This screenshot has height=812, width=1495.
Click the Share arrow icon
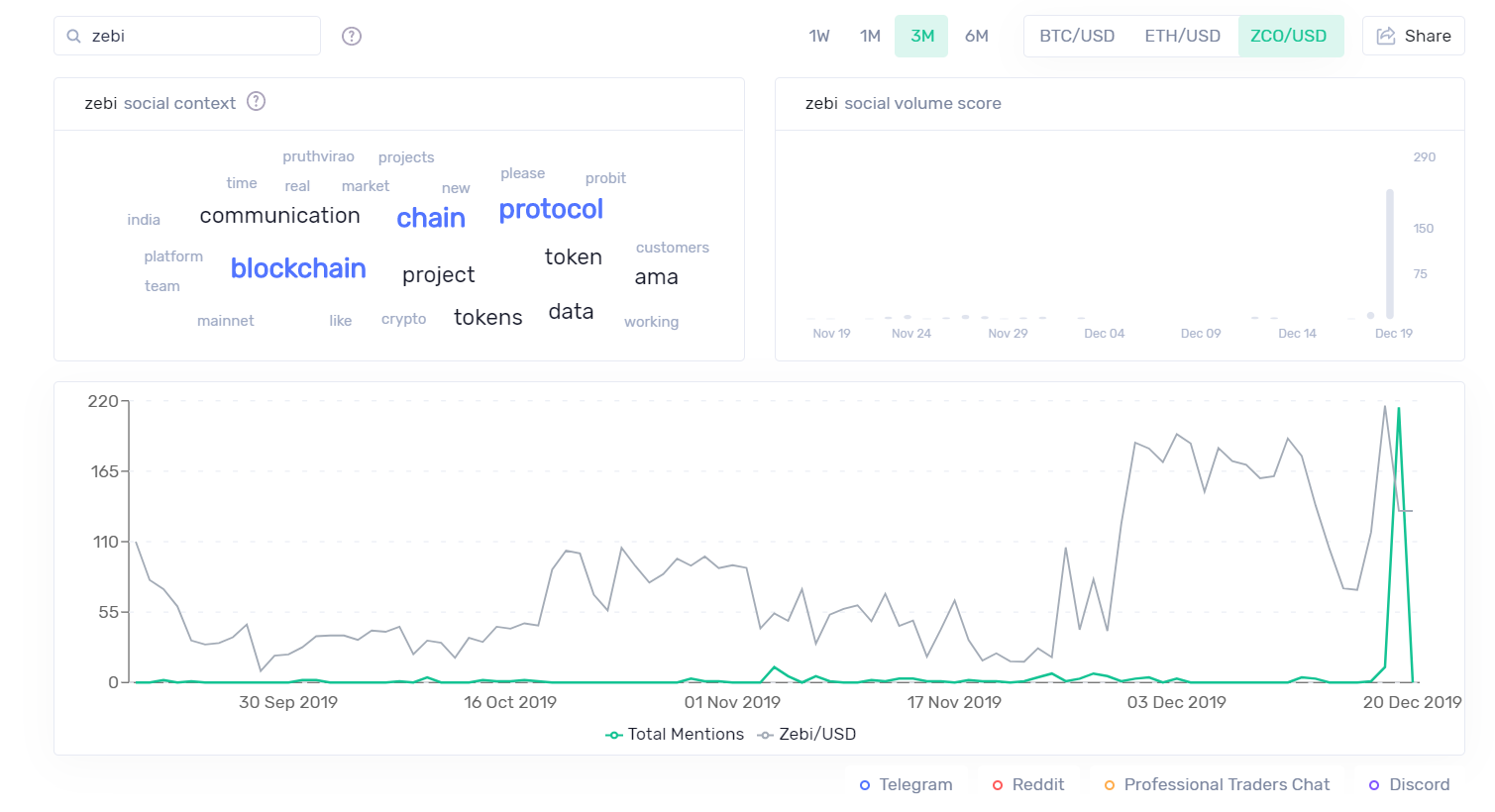(1386, 36)
